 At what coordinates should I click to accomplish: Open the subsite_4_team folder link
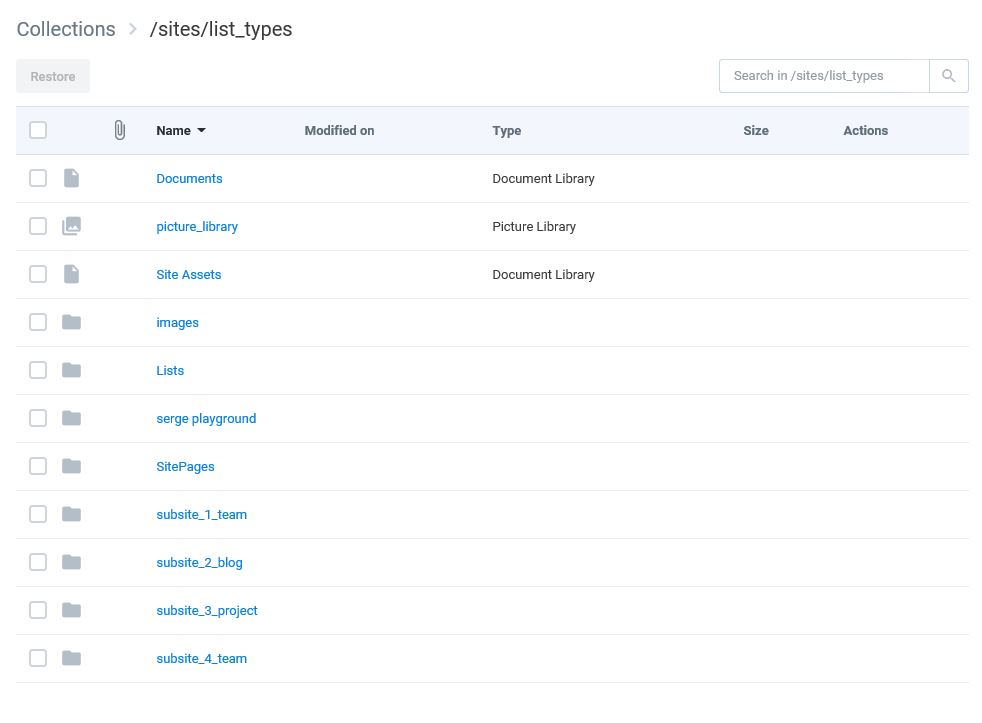pyautogui.click(x=202, y=658)
